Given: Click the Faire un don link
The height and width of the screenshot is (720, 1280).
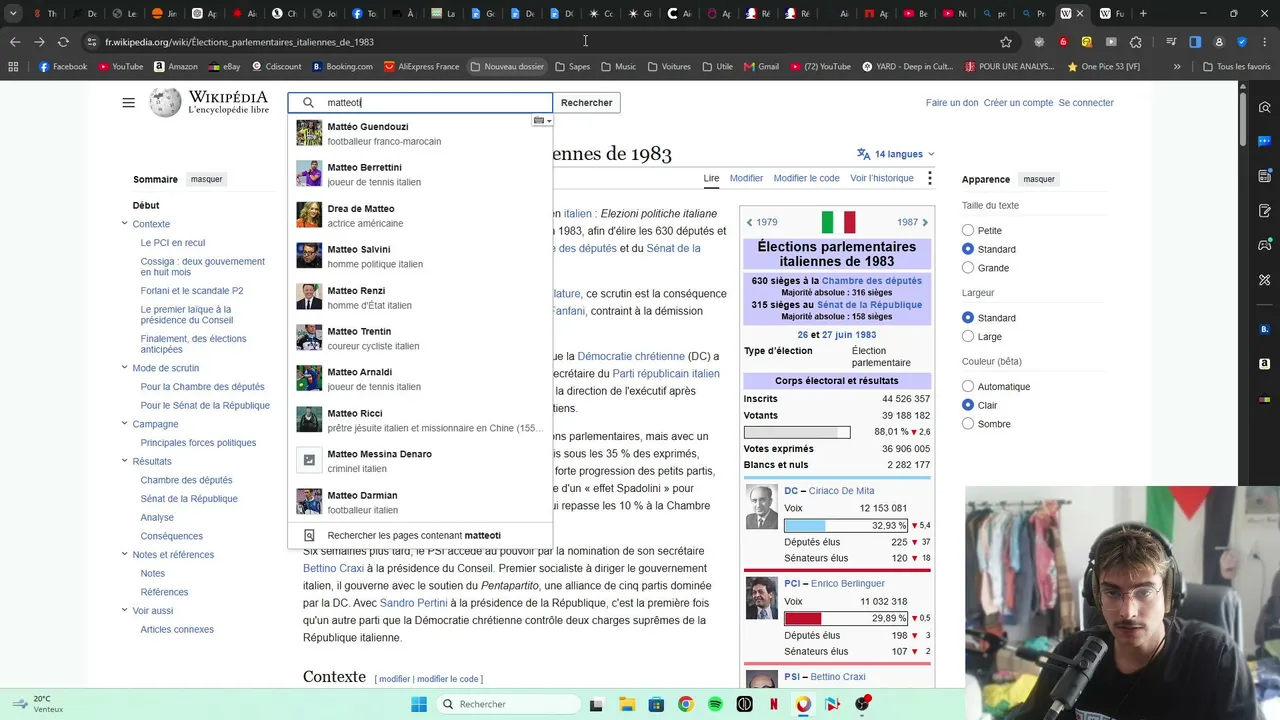Looking at the screenshot, I should [952, 103].
